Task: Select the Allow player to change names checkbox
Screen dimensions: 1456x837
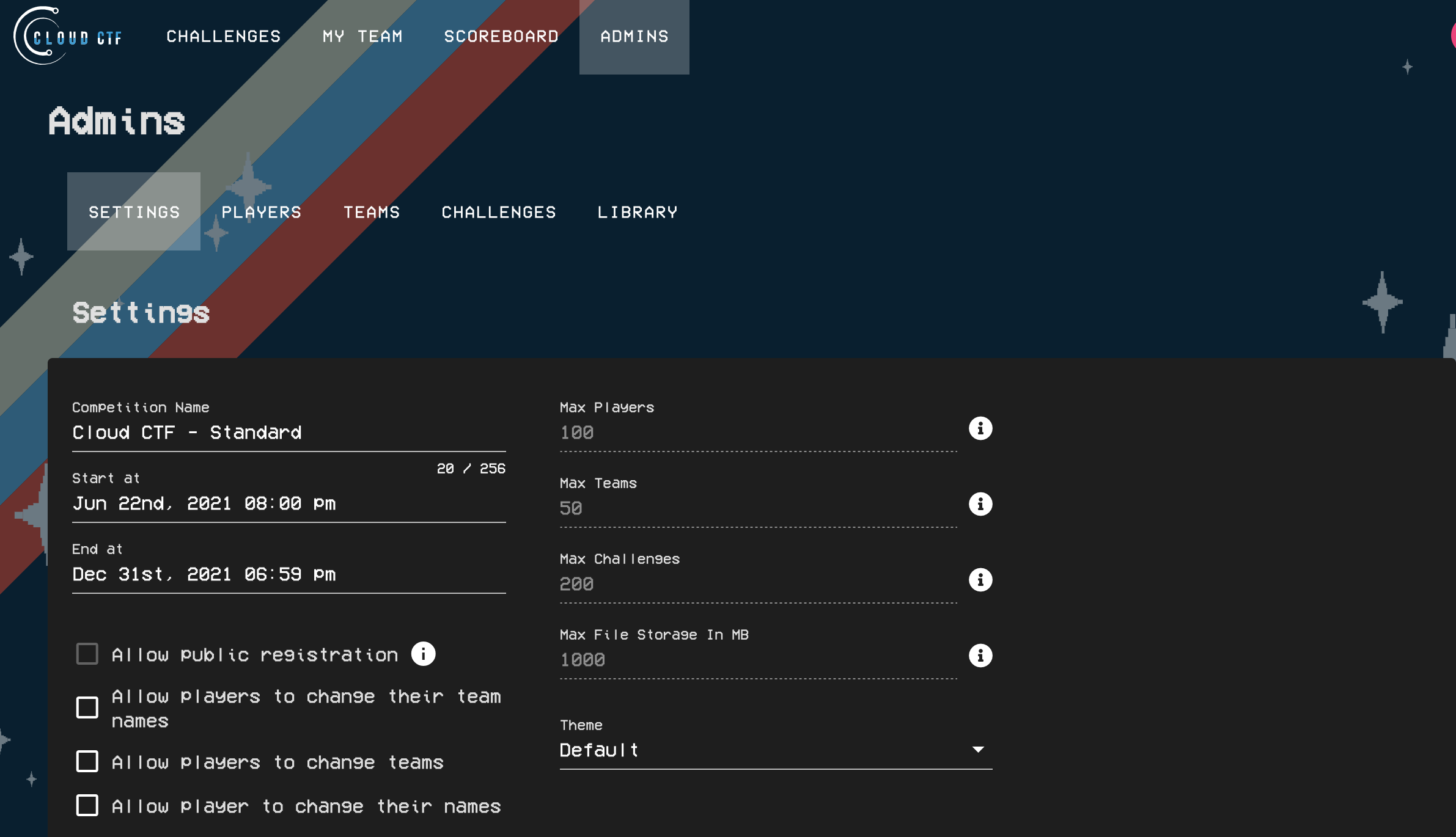Action: pos(87,805)
